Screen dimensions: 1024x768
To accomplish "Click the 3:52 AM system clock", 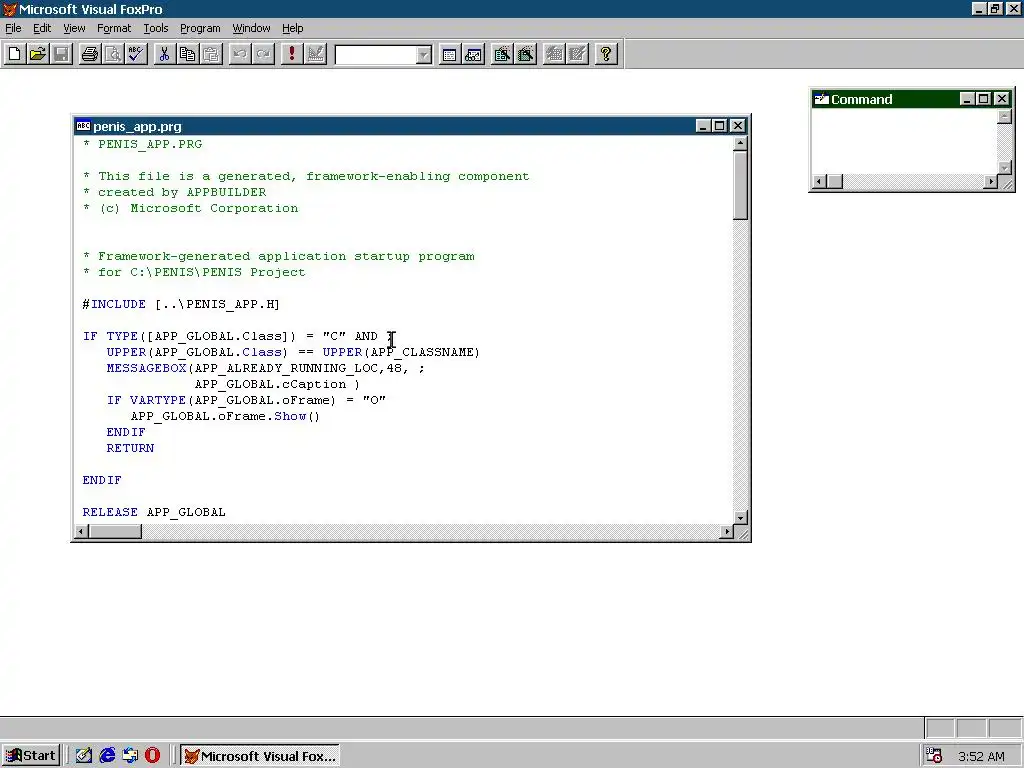I will (981, 756).
